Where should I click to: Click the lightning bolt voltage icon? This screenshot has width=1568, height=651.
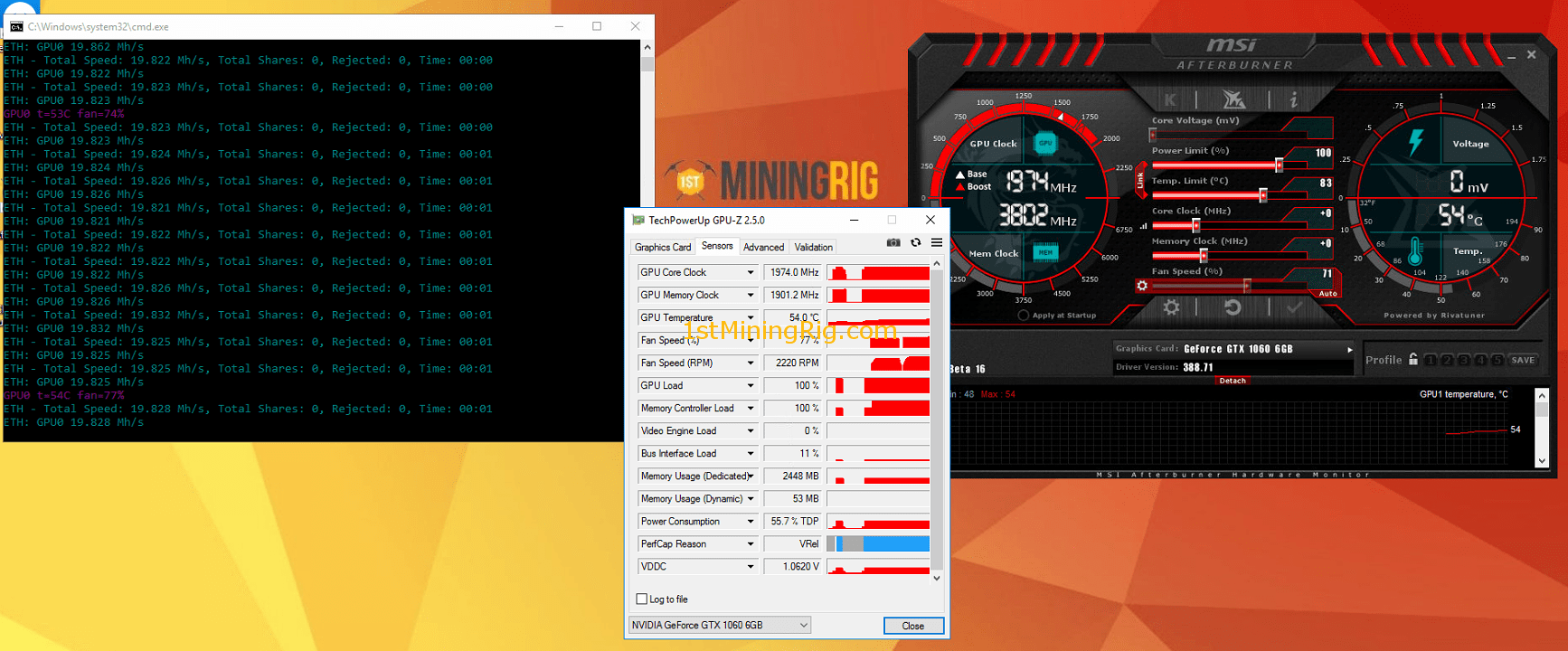[1416, 142]
